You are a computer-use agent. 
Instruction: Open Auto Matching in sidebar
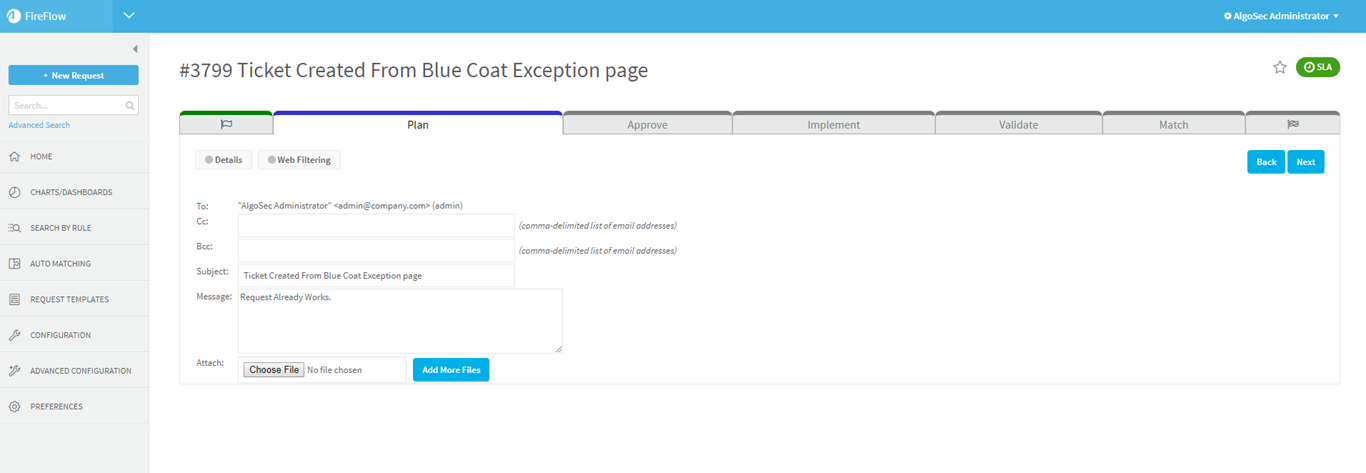point(60,264)
